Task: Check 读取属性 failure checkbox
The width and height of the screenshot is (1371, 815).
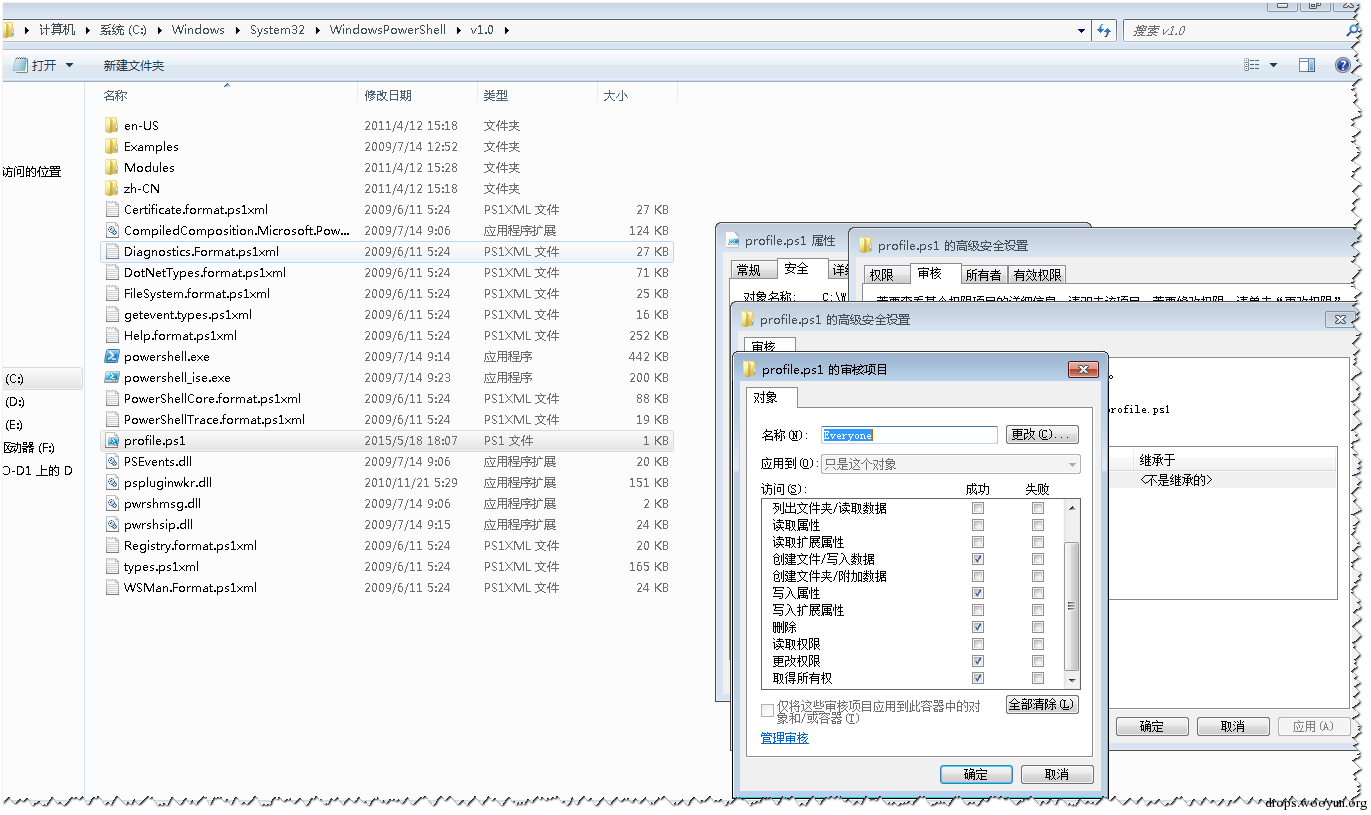Action: pyautogui.click(x=1038, y=525)
